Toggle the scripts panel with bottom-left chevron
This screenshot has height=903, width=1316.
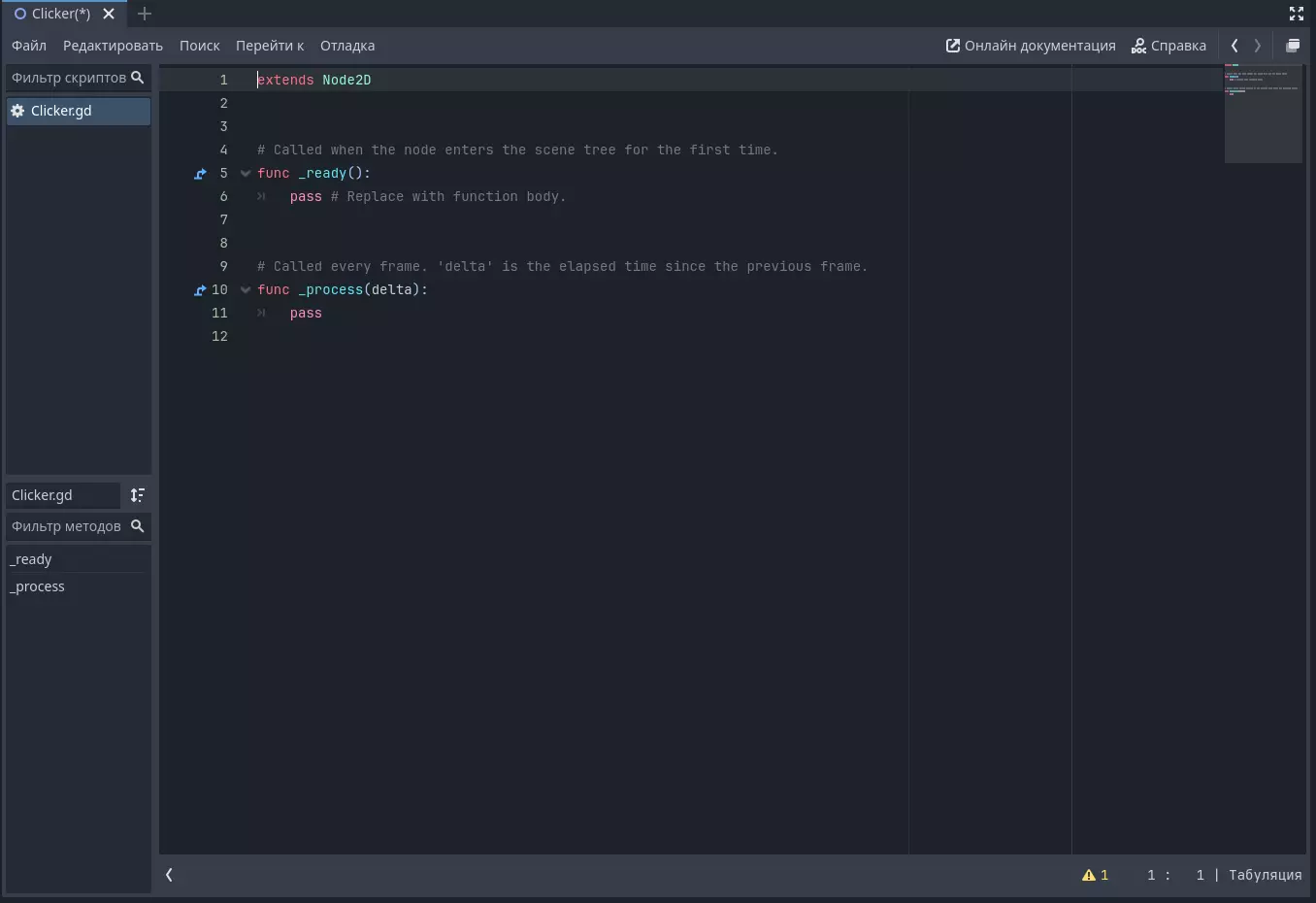[x=170, y=875]
